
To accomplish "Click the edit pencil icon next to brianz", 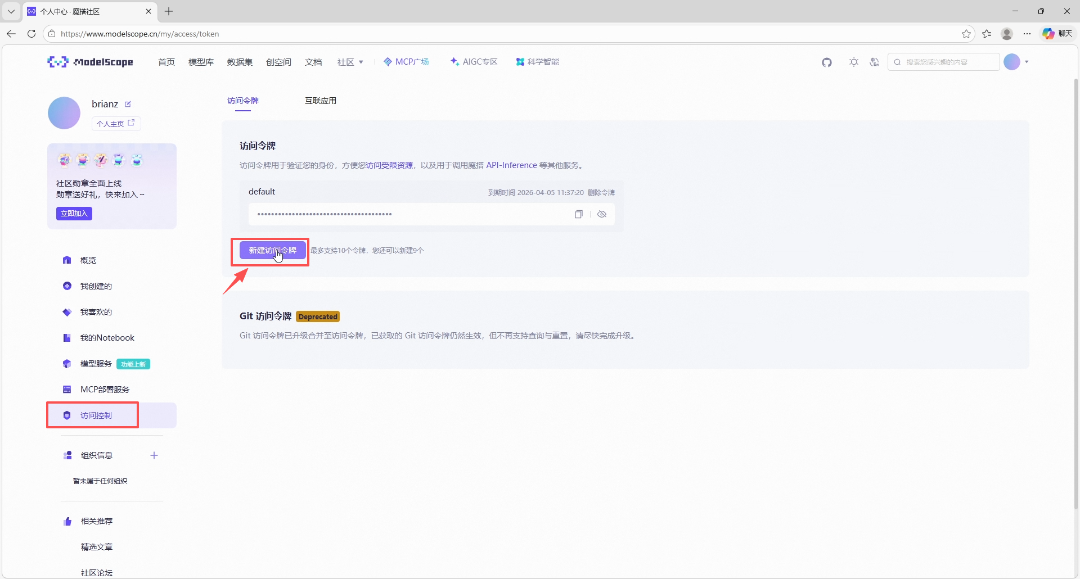I will tap(127, 104).
